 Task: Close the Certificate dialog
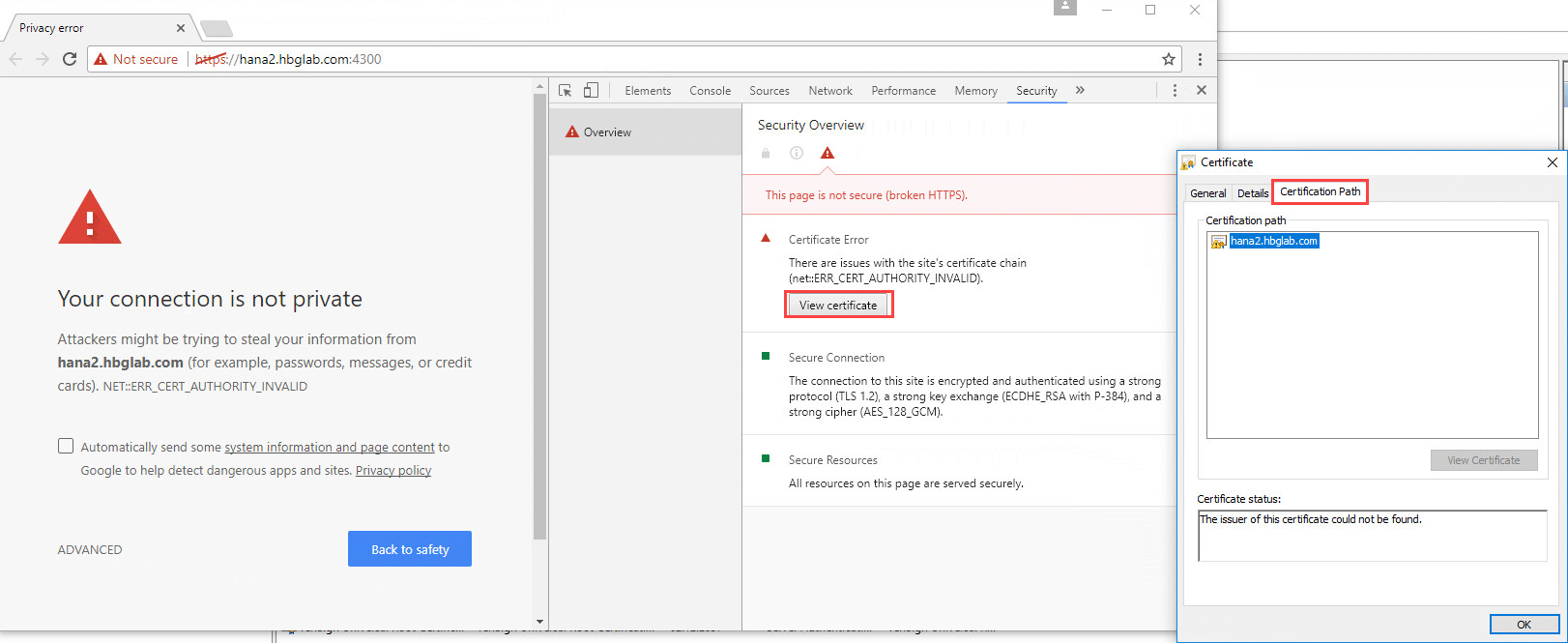point(1553,162)
